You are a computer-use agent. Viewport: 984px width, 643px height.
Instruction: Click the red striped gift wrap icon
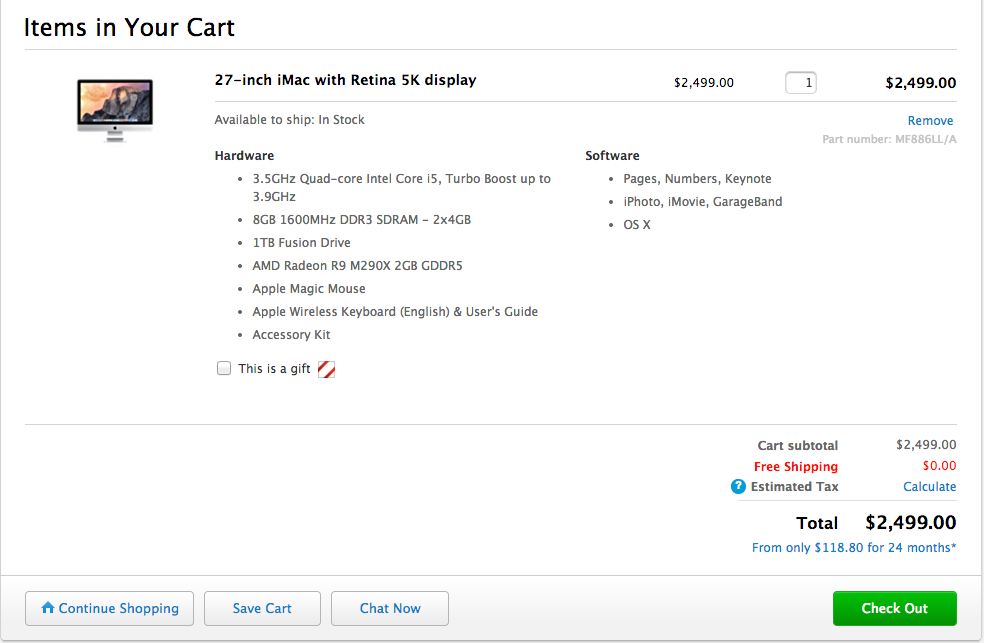click(x=326, y=369)
